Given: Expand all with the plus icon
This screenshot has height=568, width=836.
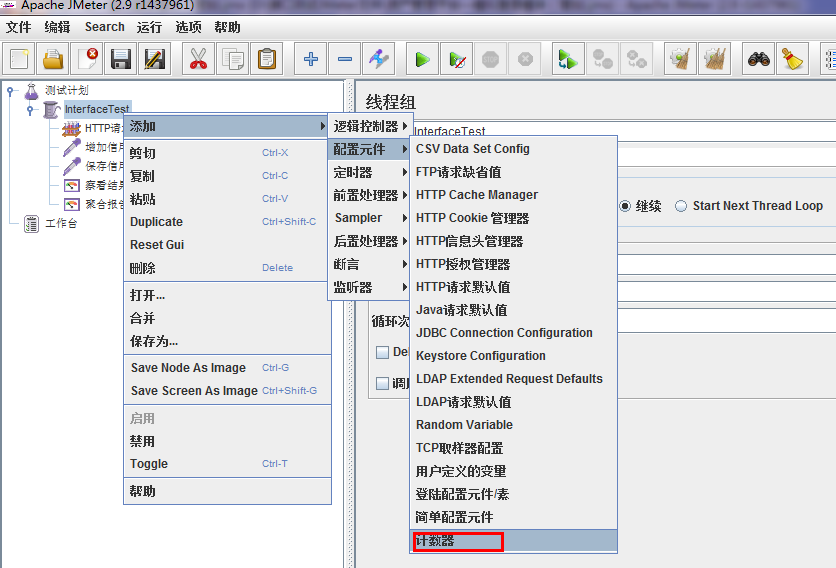Looking at the screenshot, I should (x=310, y=59).
